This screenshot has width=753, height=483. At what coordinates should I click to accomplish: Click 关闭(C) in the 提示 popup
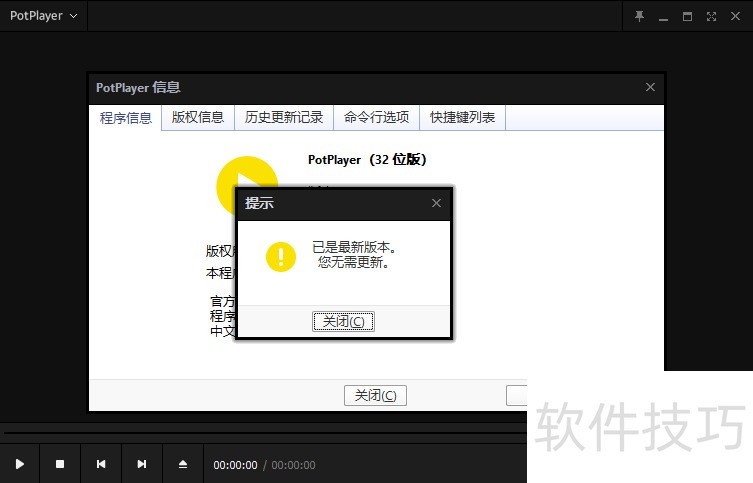pos(343,321)
